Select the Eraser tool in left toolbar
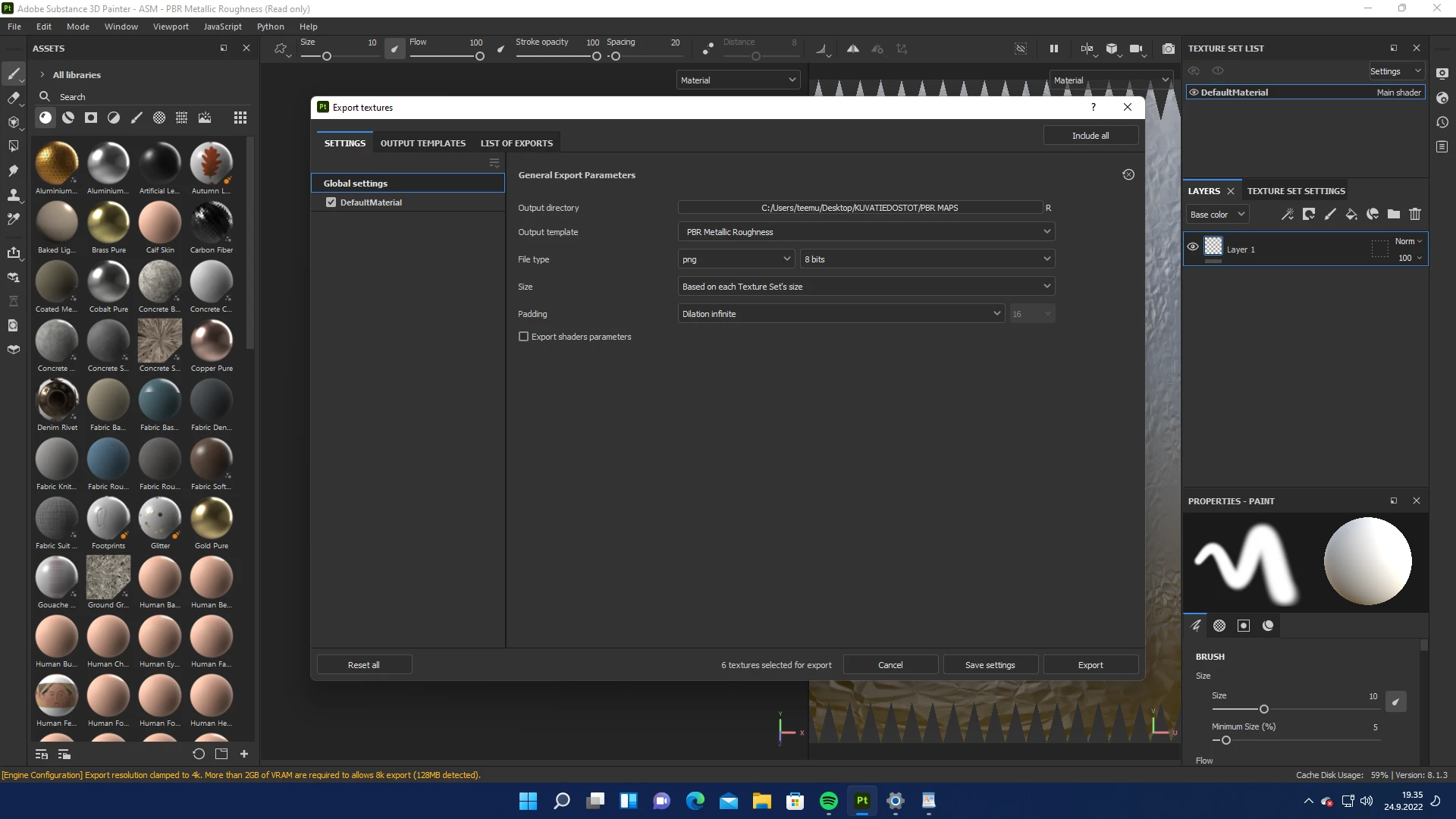This screenshot has height=819, width=1456. (x=13, y=98)
